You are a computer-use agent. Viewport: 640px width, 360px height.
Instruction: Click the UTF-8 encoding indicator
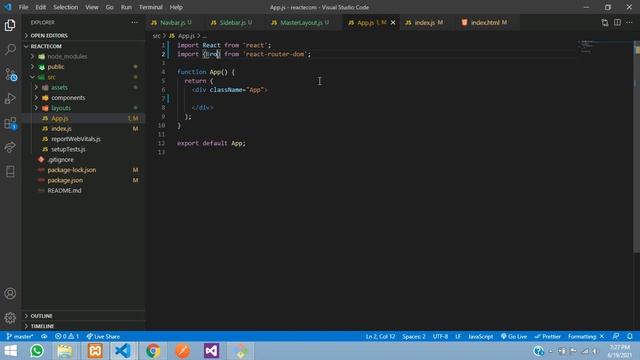click(440, 336)
